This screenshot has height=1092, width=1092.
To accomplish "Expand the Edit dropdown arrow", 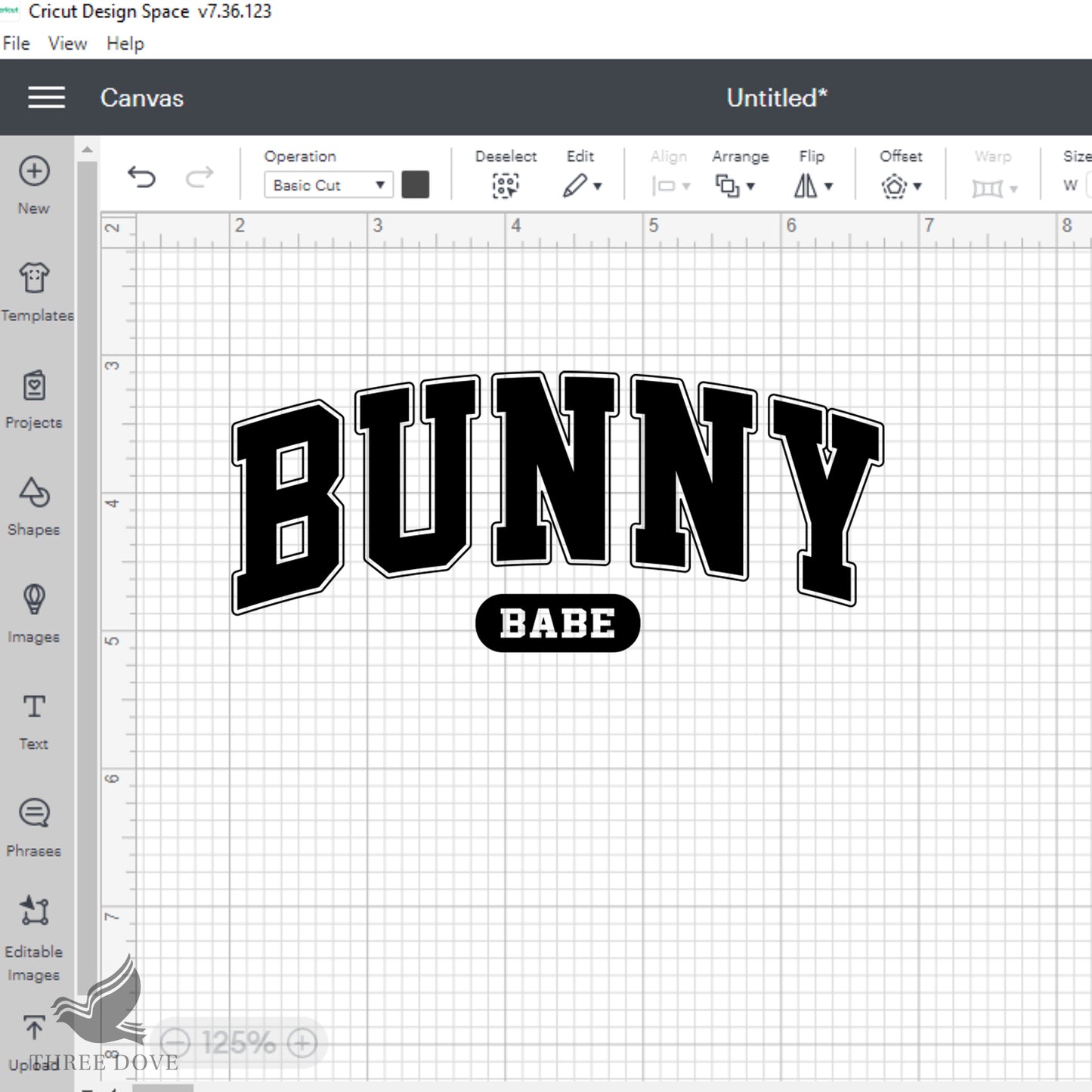I will click(598, 187).
